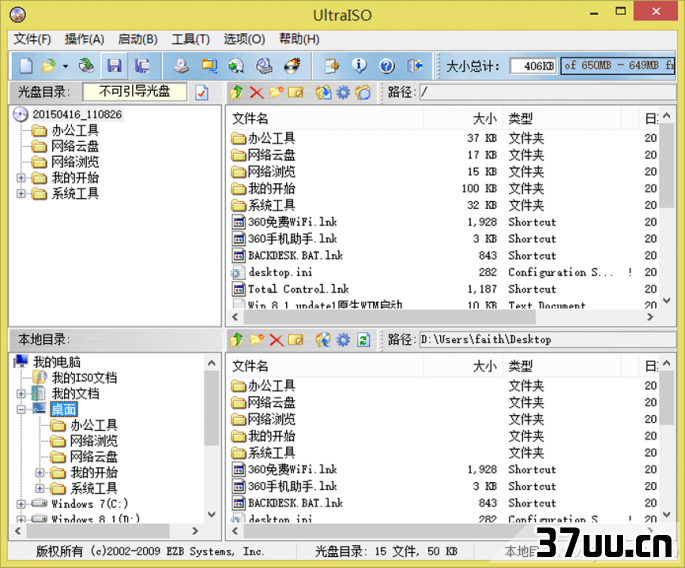Click local directory settings gear icon
Viewport: 685px width, 568px height.
343,339
